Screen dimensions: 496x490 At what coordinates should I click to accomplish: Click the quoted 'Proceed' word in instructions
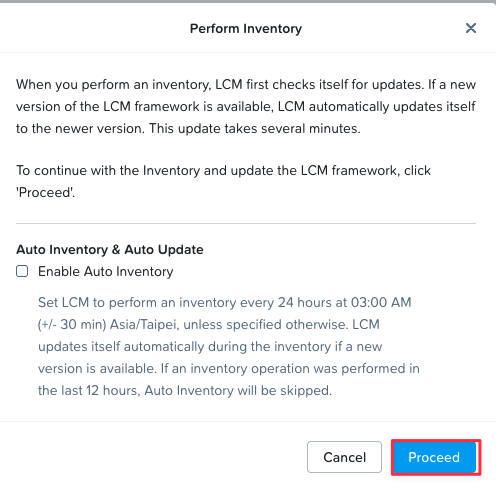click(45, 192)
